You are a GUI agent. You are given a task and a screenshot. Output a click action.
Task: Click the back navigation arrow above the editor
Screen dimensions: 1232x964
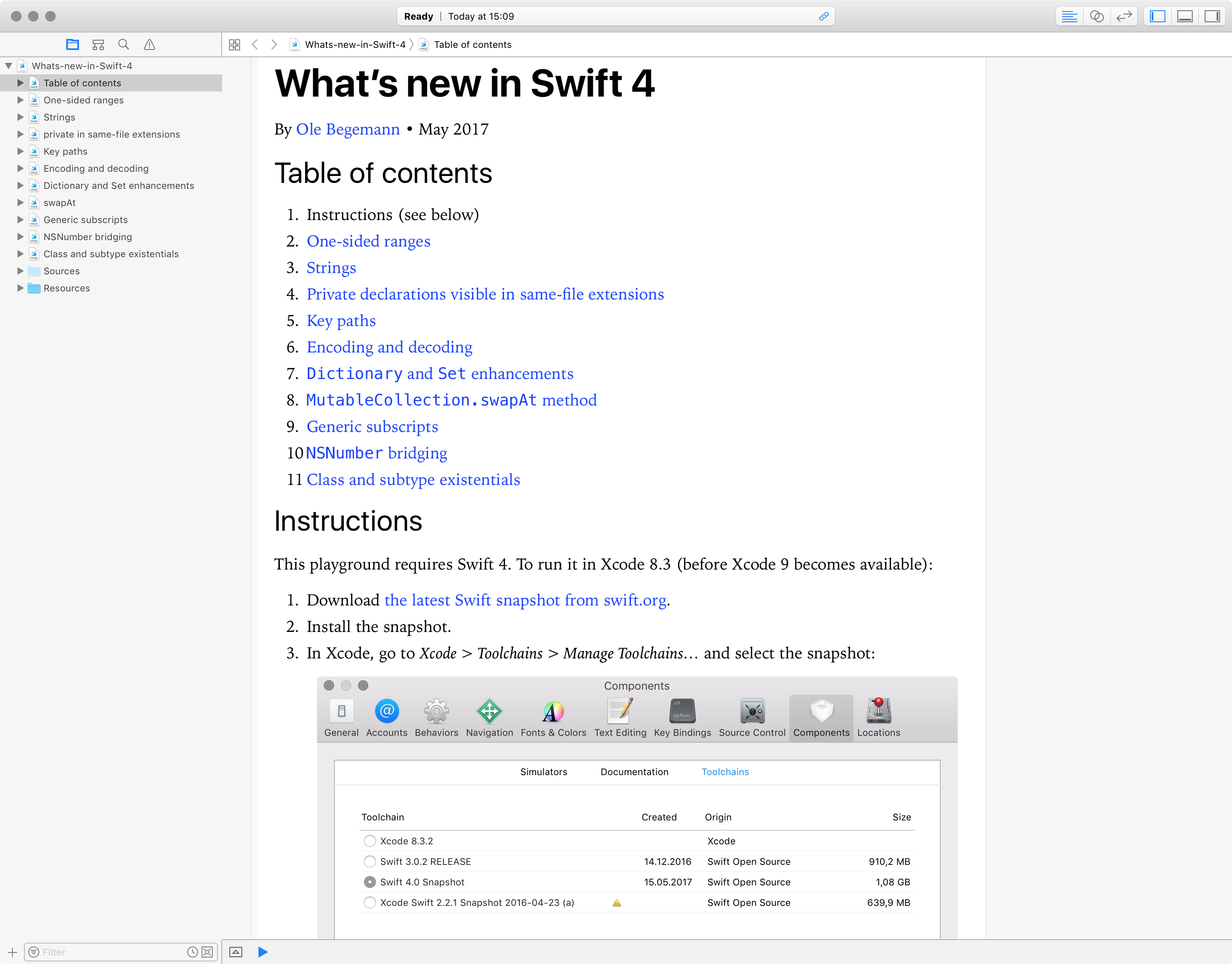255,44
